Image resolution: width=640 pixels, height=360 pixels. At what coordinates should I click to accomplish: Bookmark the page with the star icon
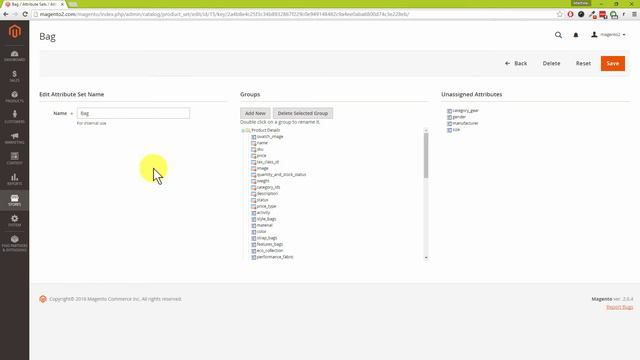tap(560, 14)
